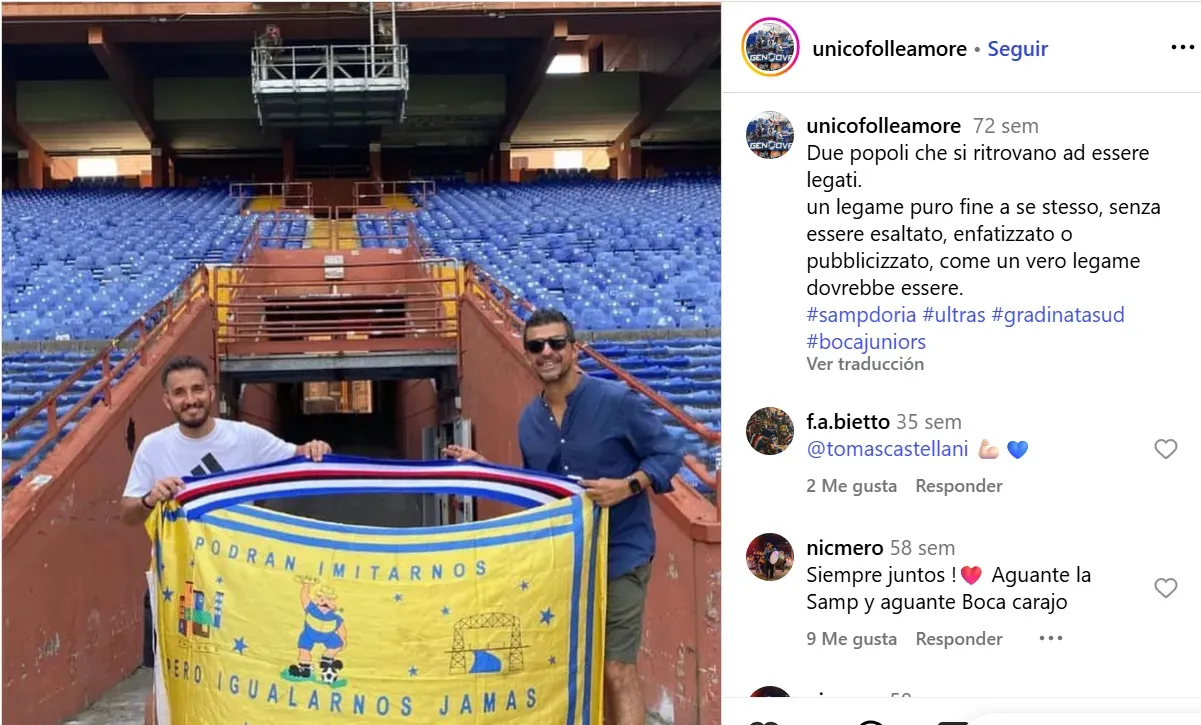
Task: Reply to f.a.bietto's comment
Action: click(958, 486)
